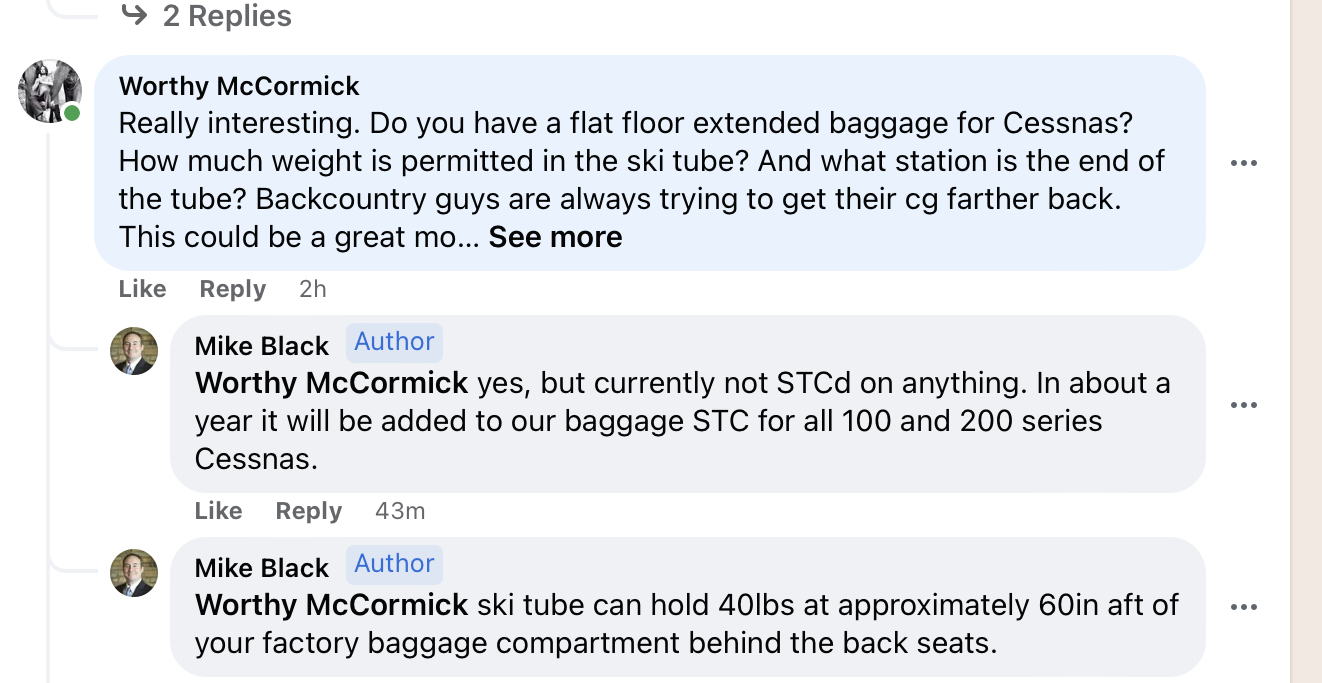Click Mike Black's name on ski tube reply
Viewport: 1322px width, 683px height.
tap(261, 568)
